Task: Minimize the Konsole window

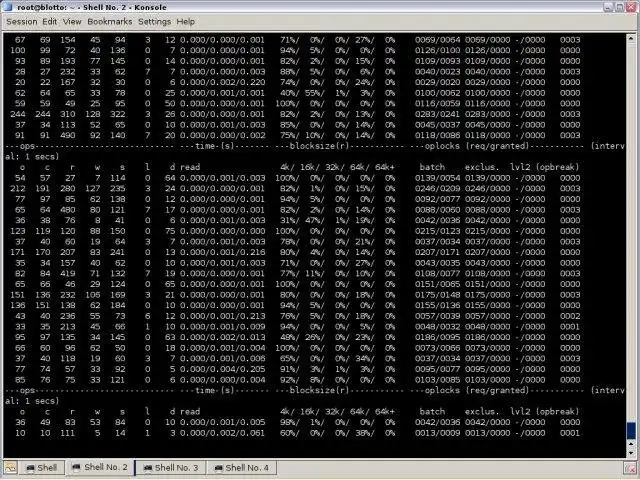Action: [x=608, y=7]
